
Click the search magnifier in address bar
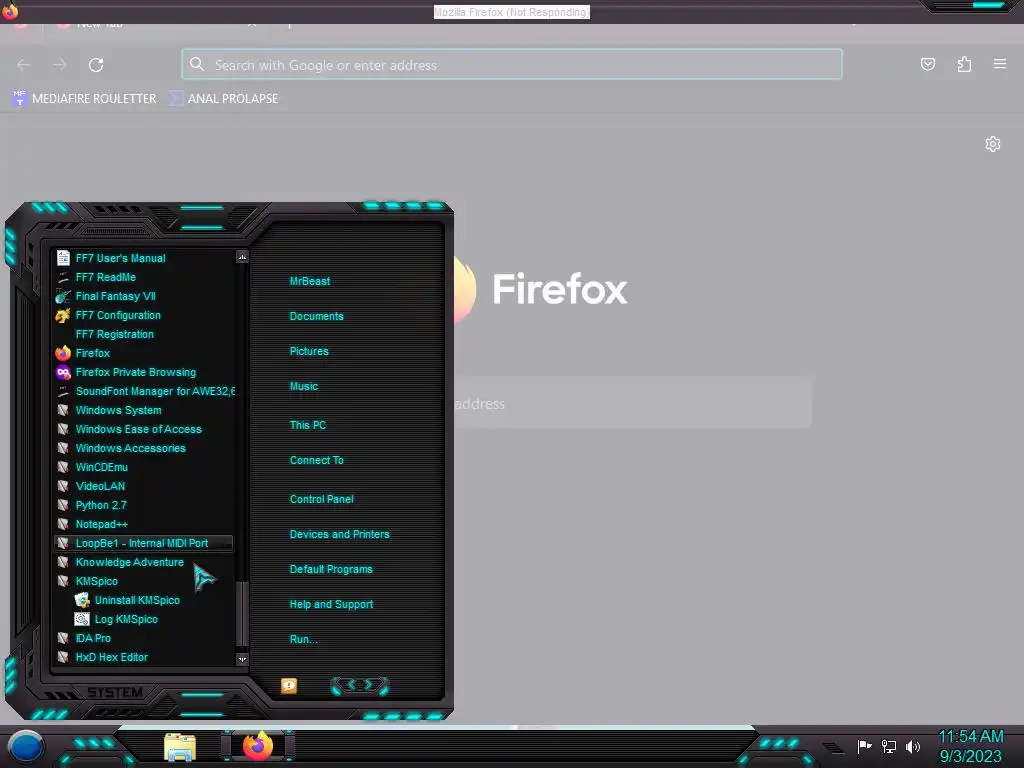click(197, 64)
